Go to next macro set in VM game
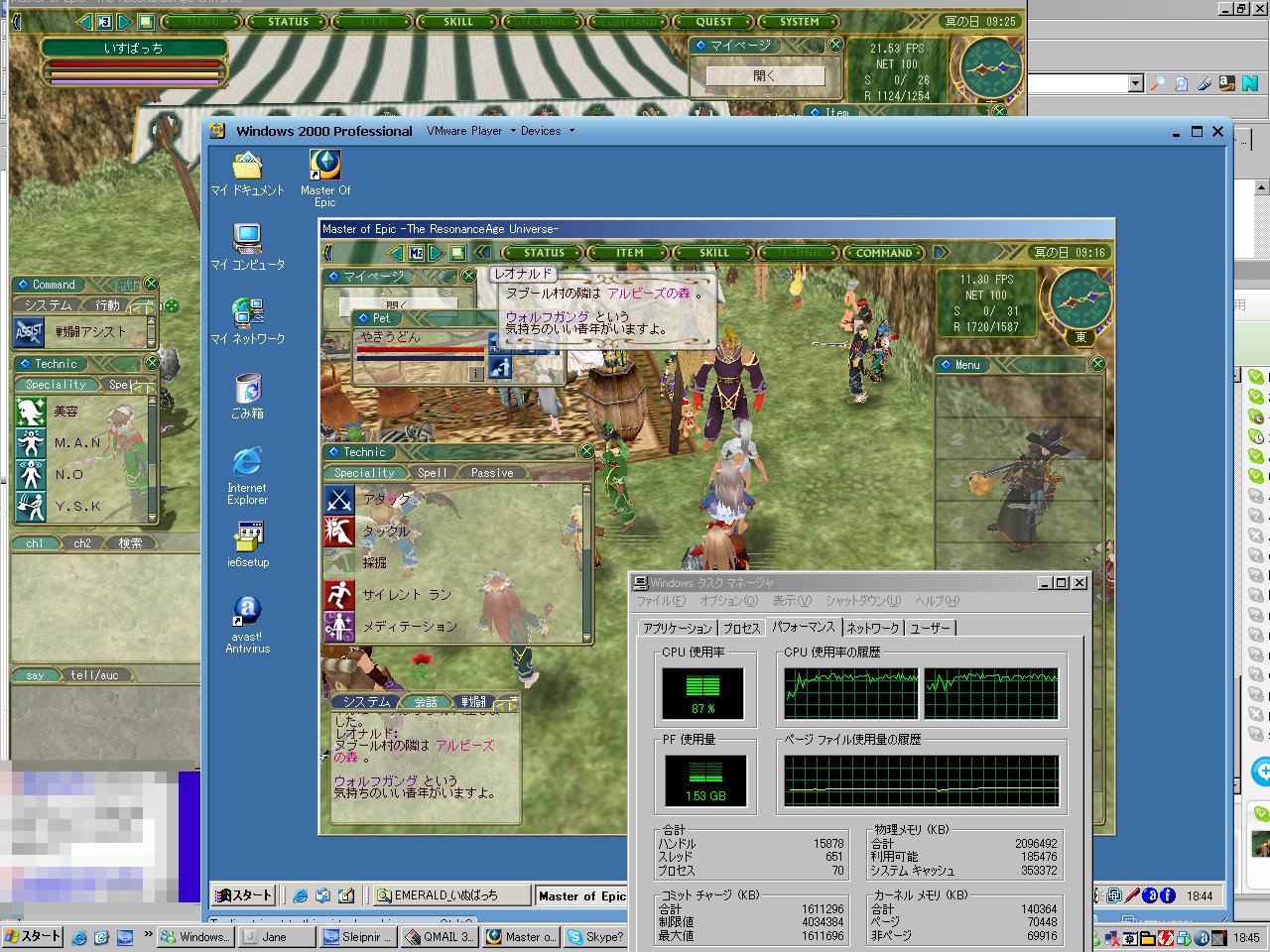Viewport: 1270px width, 952px height. 436,253
